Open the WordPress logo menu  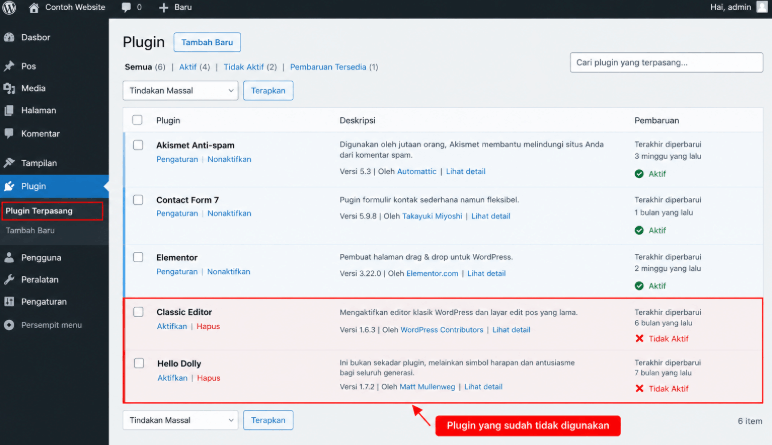[x=9, y=7]
